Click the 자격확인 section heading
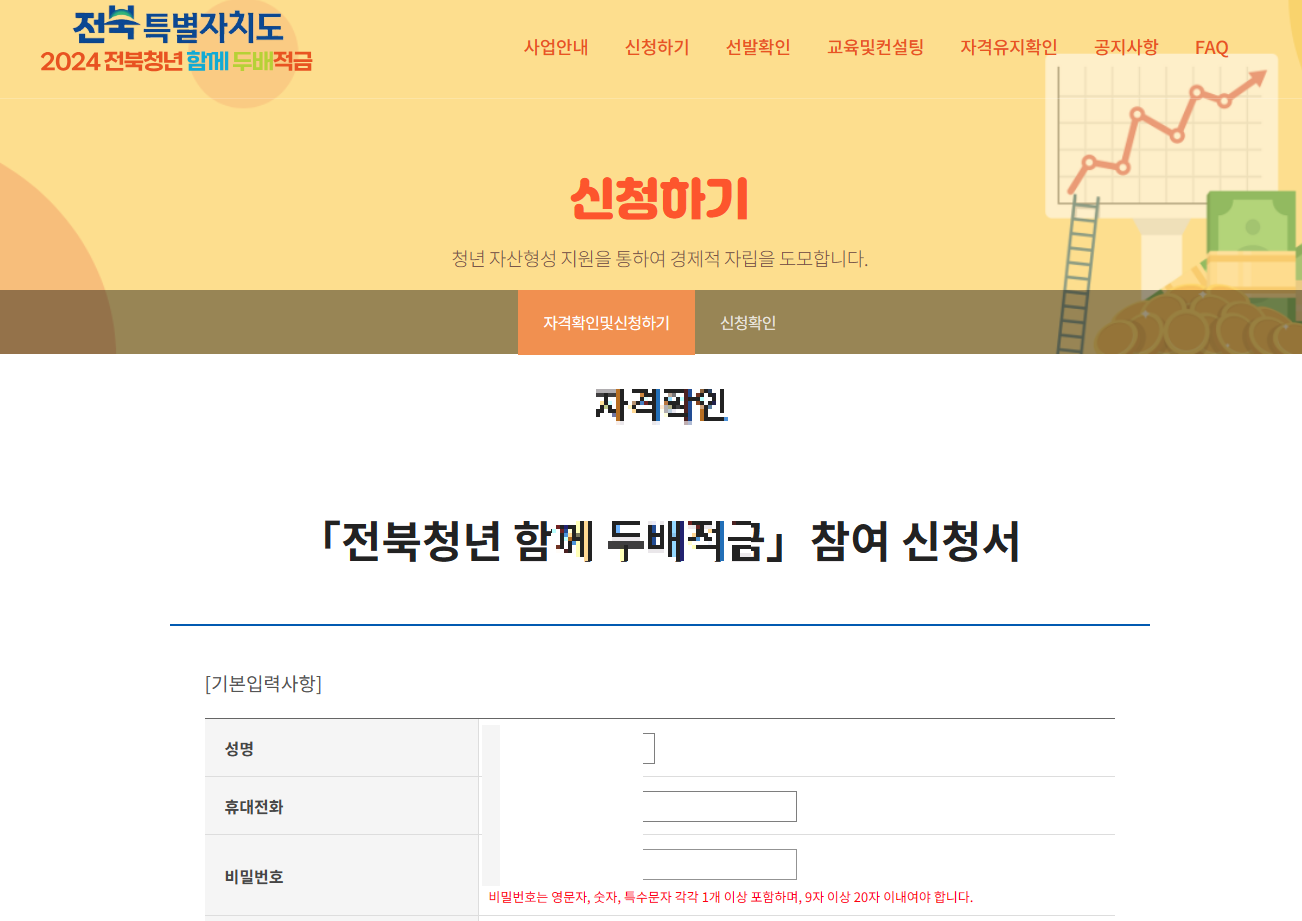Image resolution: width=1302 pixels, height=921 pixels. [661, 405]
